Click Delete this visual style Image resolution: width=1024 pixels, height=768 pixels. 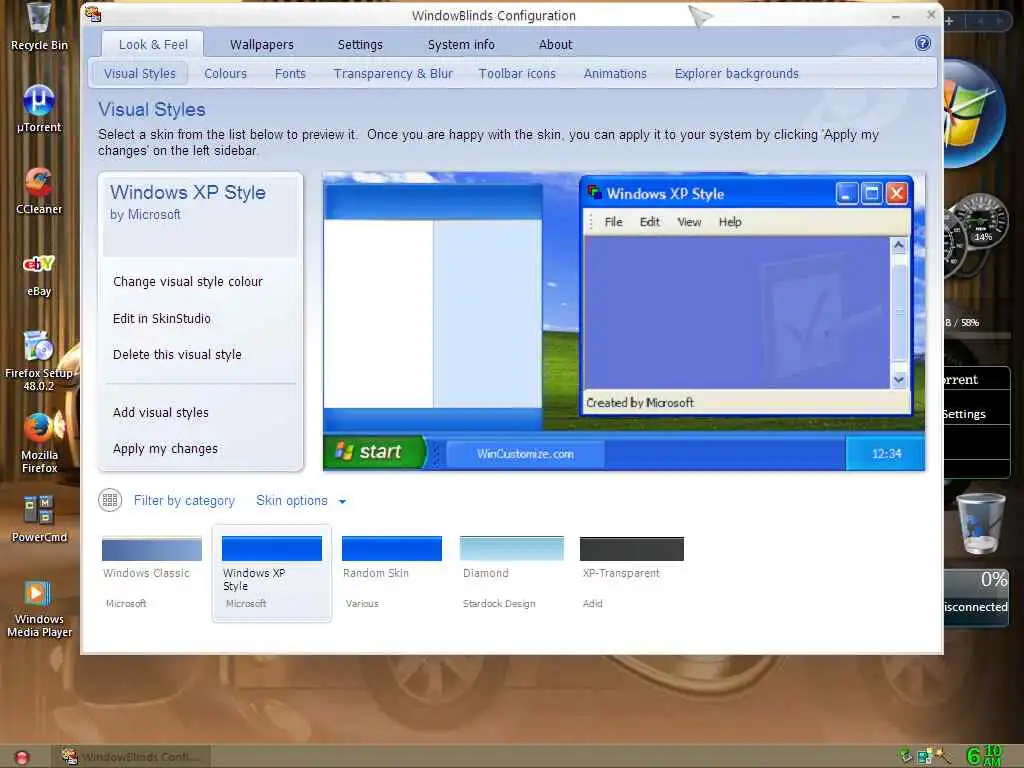tap(177, 355)
